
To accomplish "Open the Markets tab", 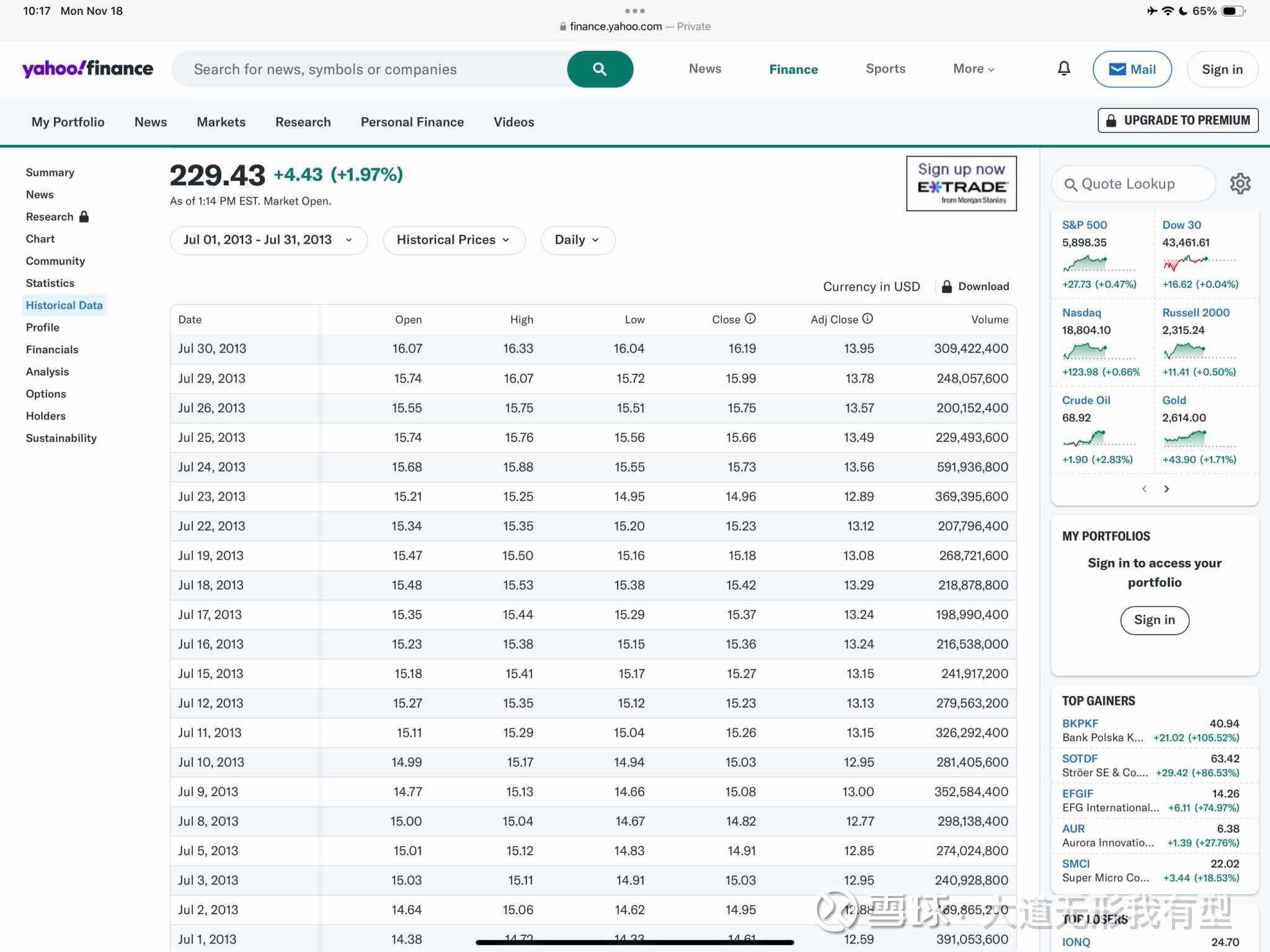I will tap(221, 122).
